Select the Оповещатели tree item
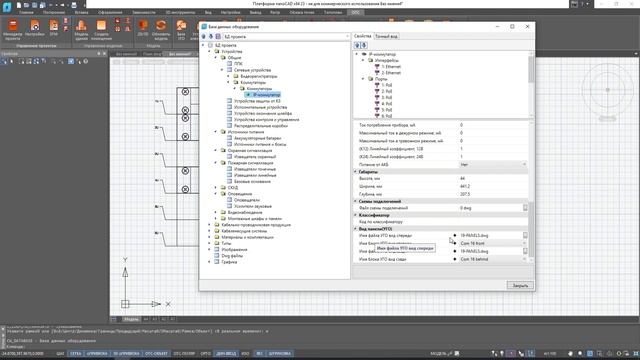Screen dimensions: 640x360 tap(247, 200)
